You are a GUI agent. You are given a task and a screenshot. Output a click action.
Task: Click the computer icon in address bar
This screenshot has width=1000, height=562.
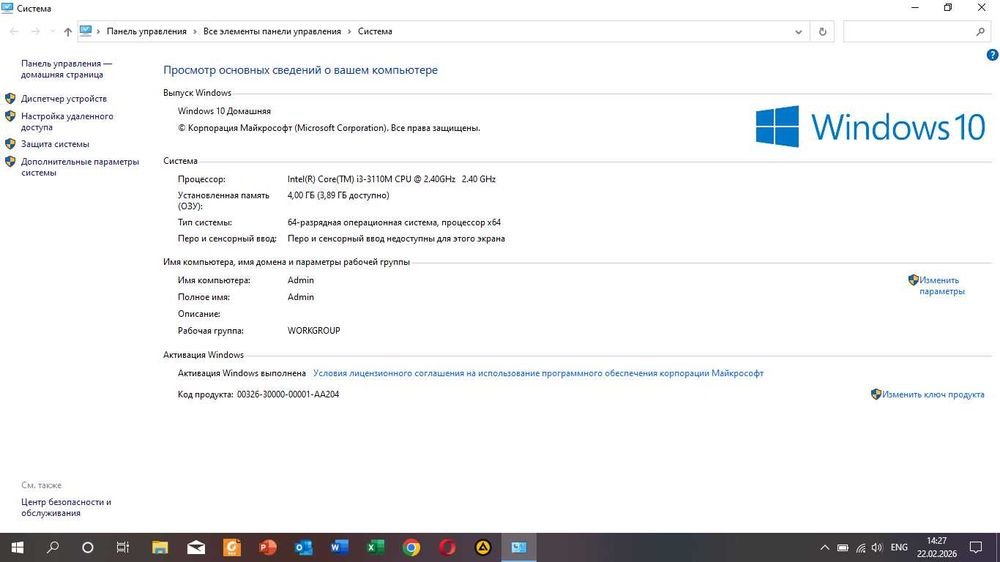(86, 31)
